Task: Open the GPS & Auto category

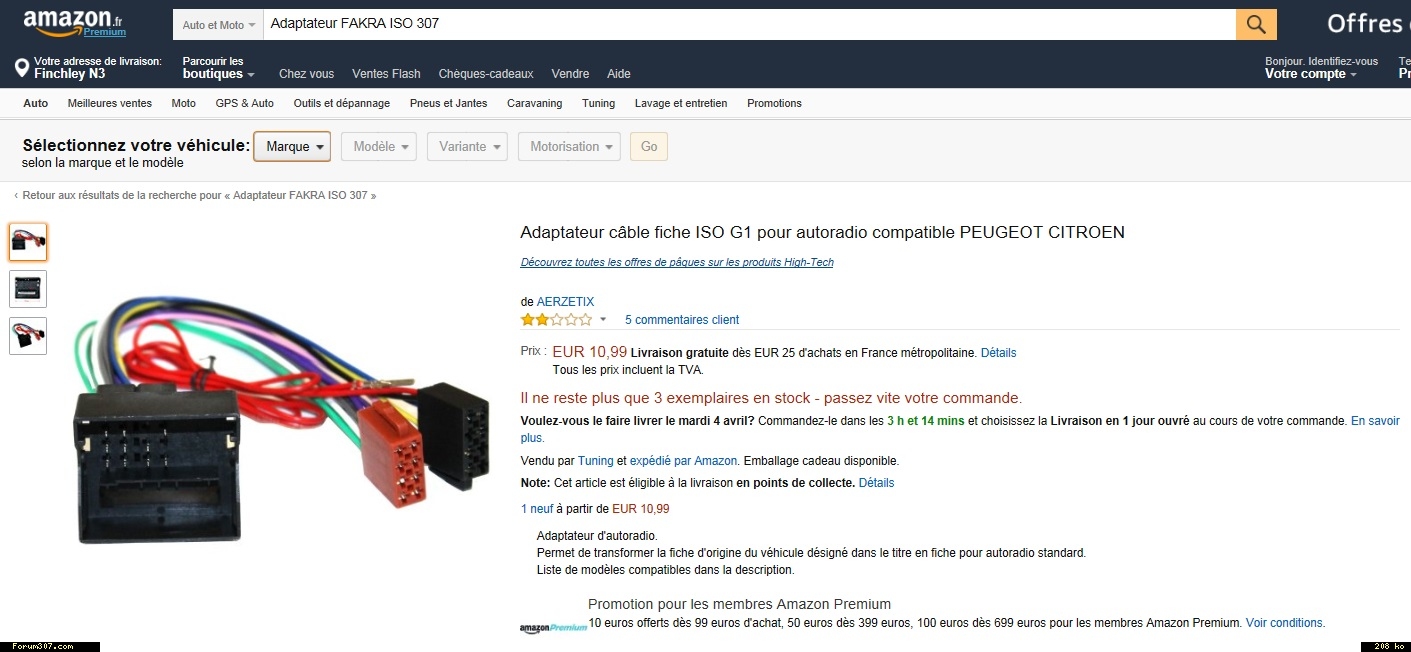Action: click(x=245, y=103)
